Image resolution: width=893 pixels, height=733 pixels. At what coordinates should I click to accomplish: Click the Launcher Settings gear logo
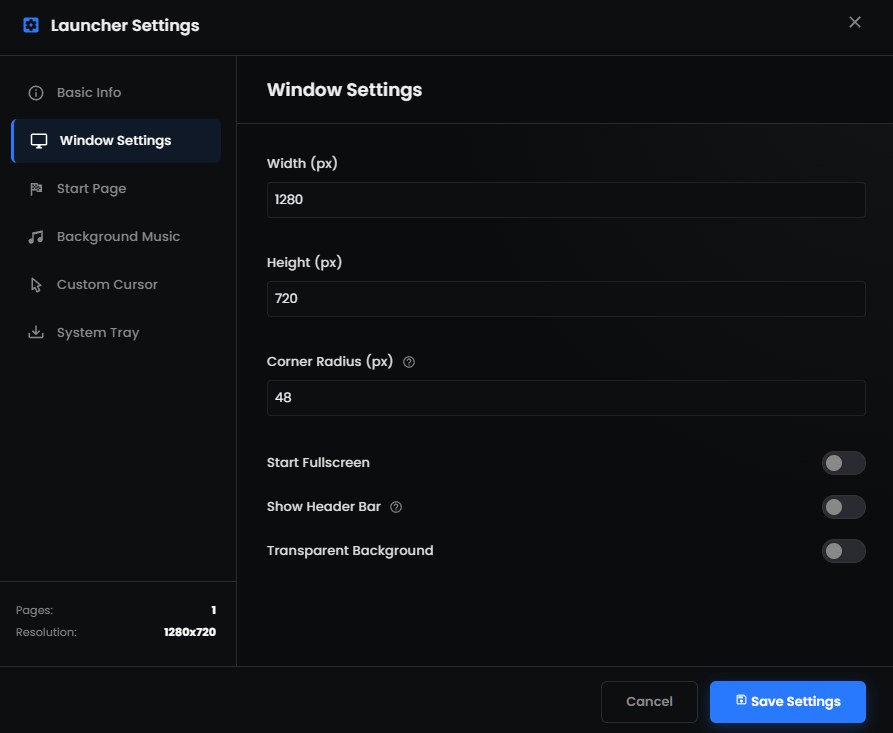pos(31,25)
